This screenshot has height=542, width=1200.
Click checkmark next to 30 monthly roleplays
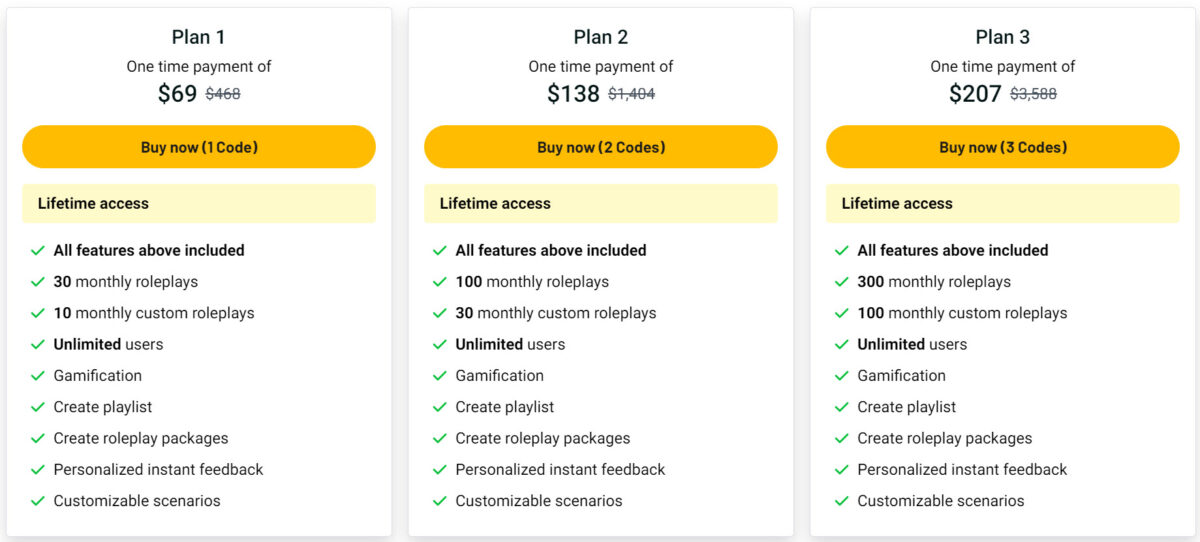point(38,282)
